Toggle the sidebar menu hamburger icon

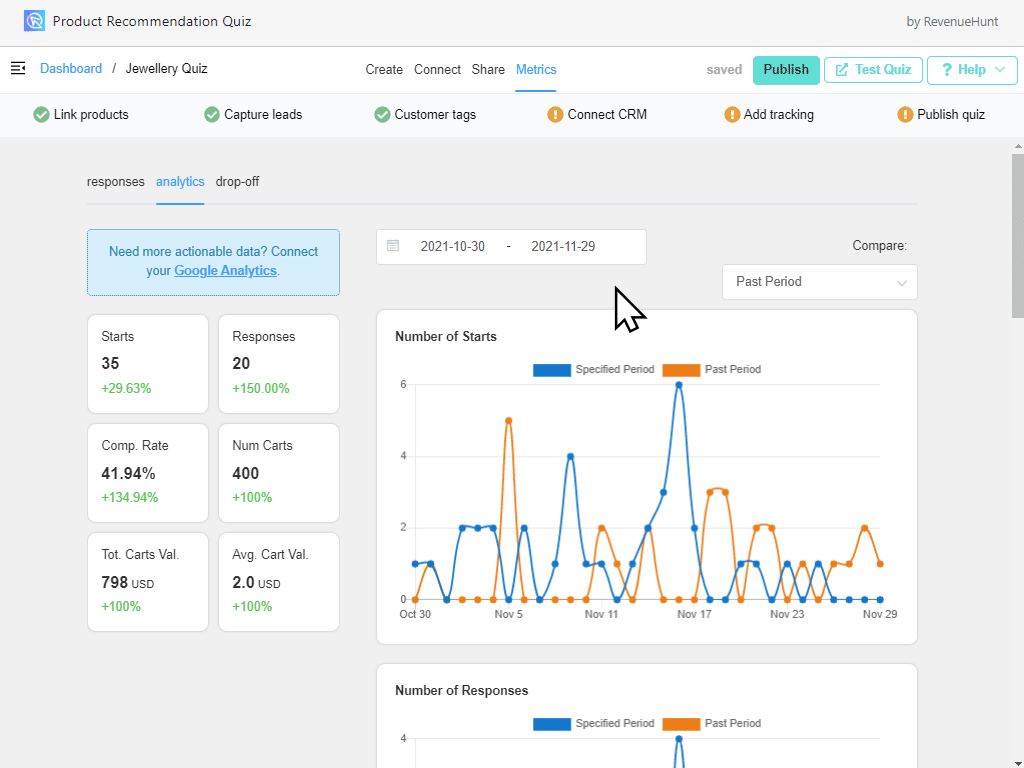(x=18, y=68)
